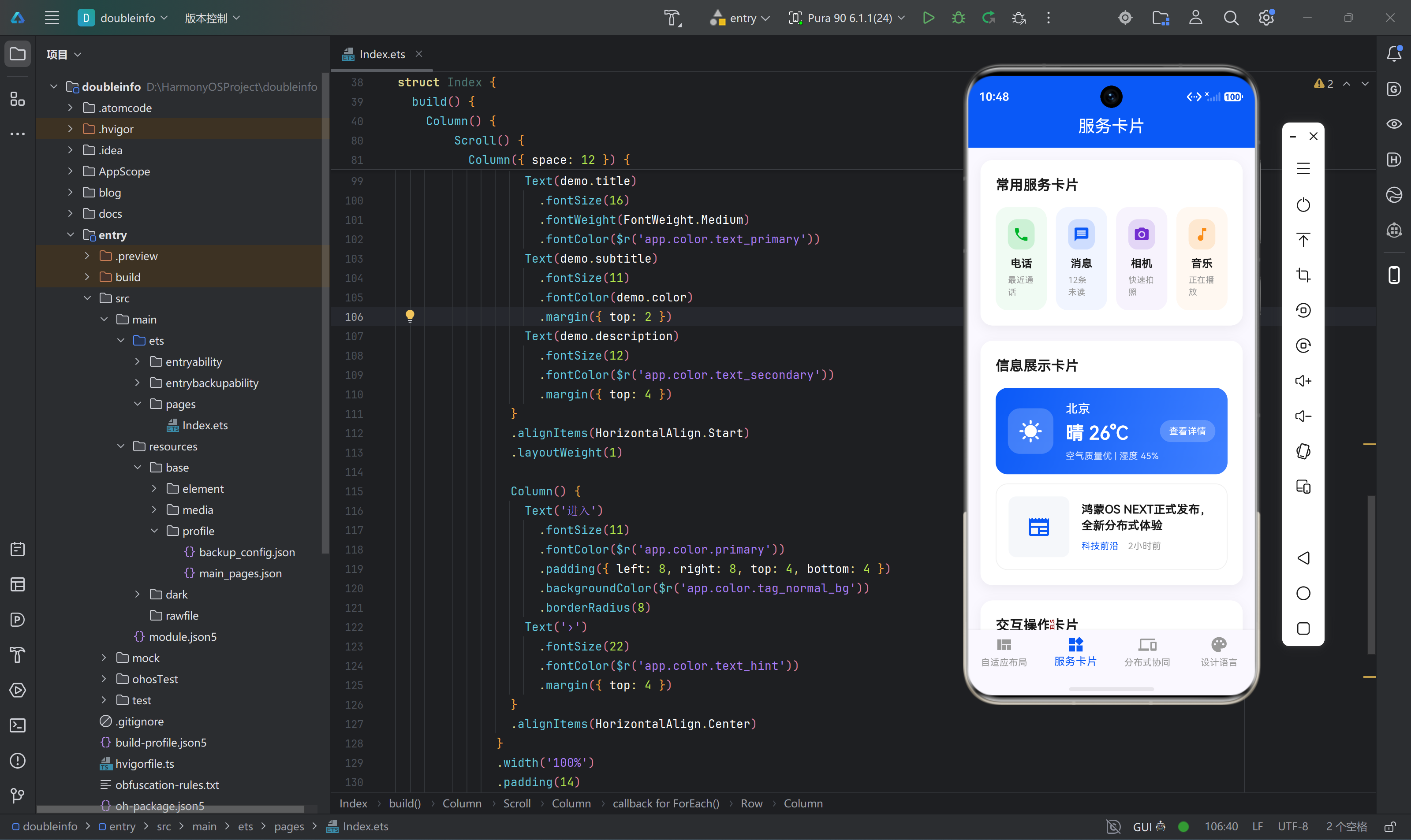Open the 版本控制 dropdown

click(x=213, y=18)
